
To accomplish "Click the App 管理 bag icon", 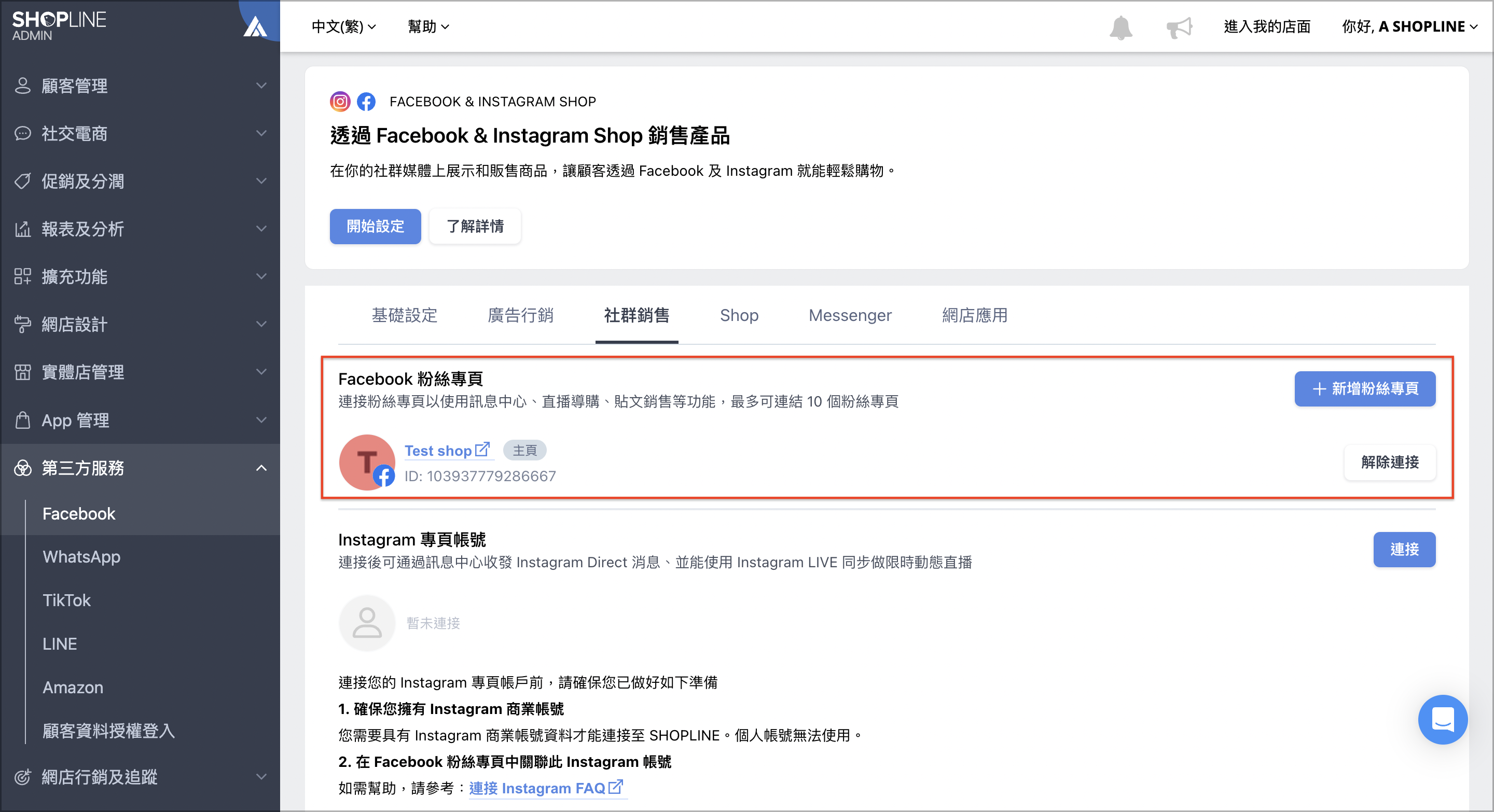I will tap(23, 419).
